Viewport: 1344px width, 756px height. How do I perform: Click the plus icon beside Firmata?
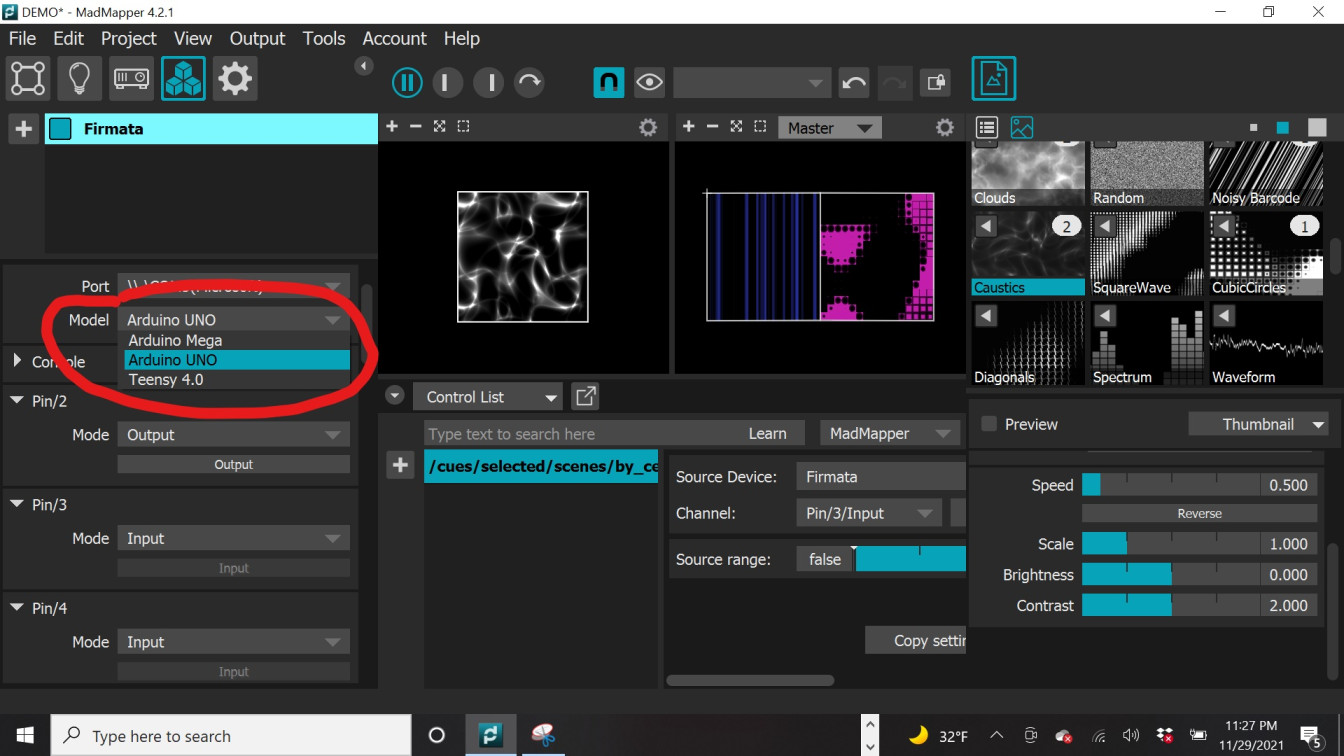click(x=23, y=129)
